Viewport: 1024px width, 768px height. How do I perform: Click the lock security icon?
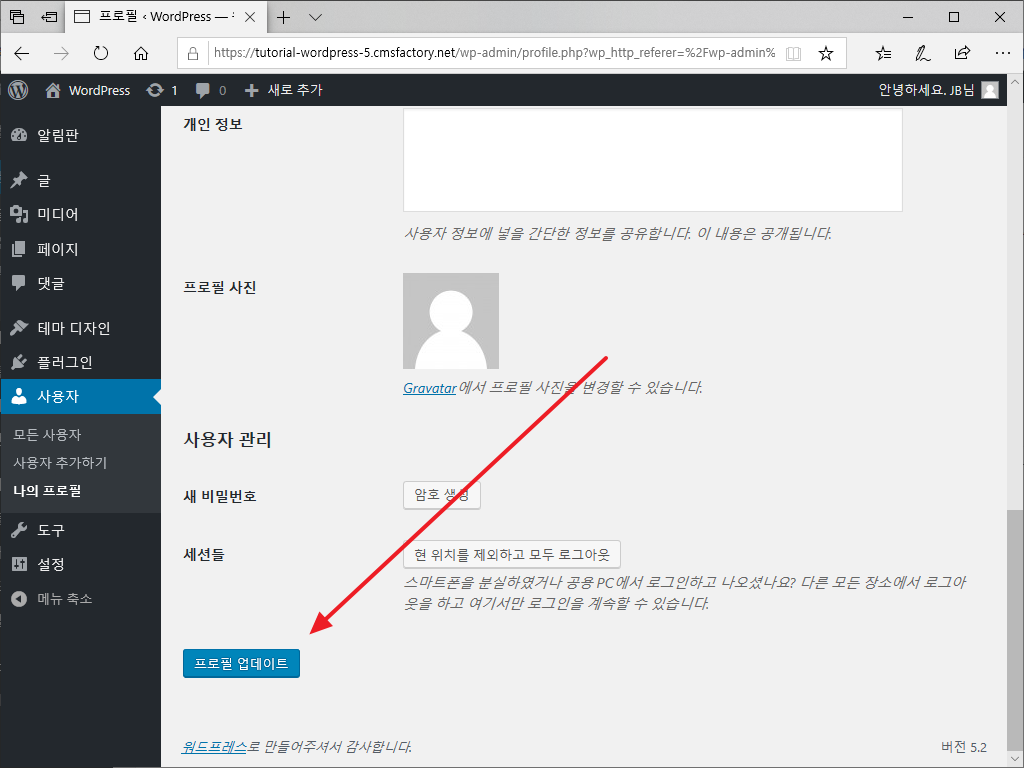[193, 54]
